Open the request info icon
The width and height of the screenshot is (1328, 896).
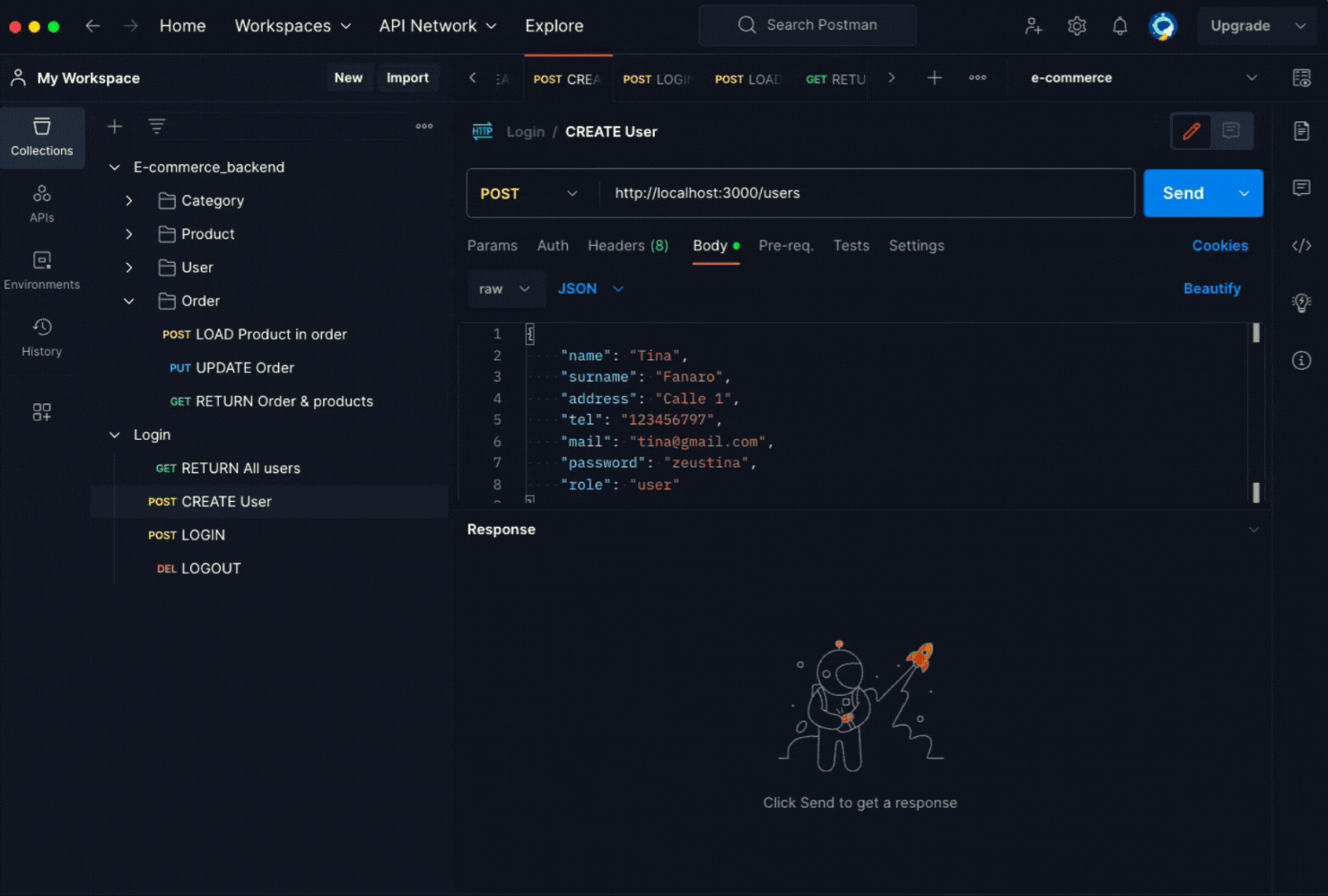tap(1301, 360)
